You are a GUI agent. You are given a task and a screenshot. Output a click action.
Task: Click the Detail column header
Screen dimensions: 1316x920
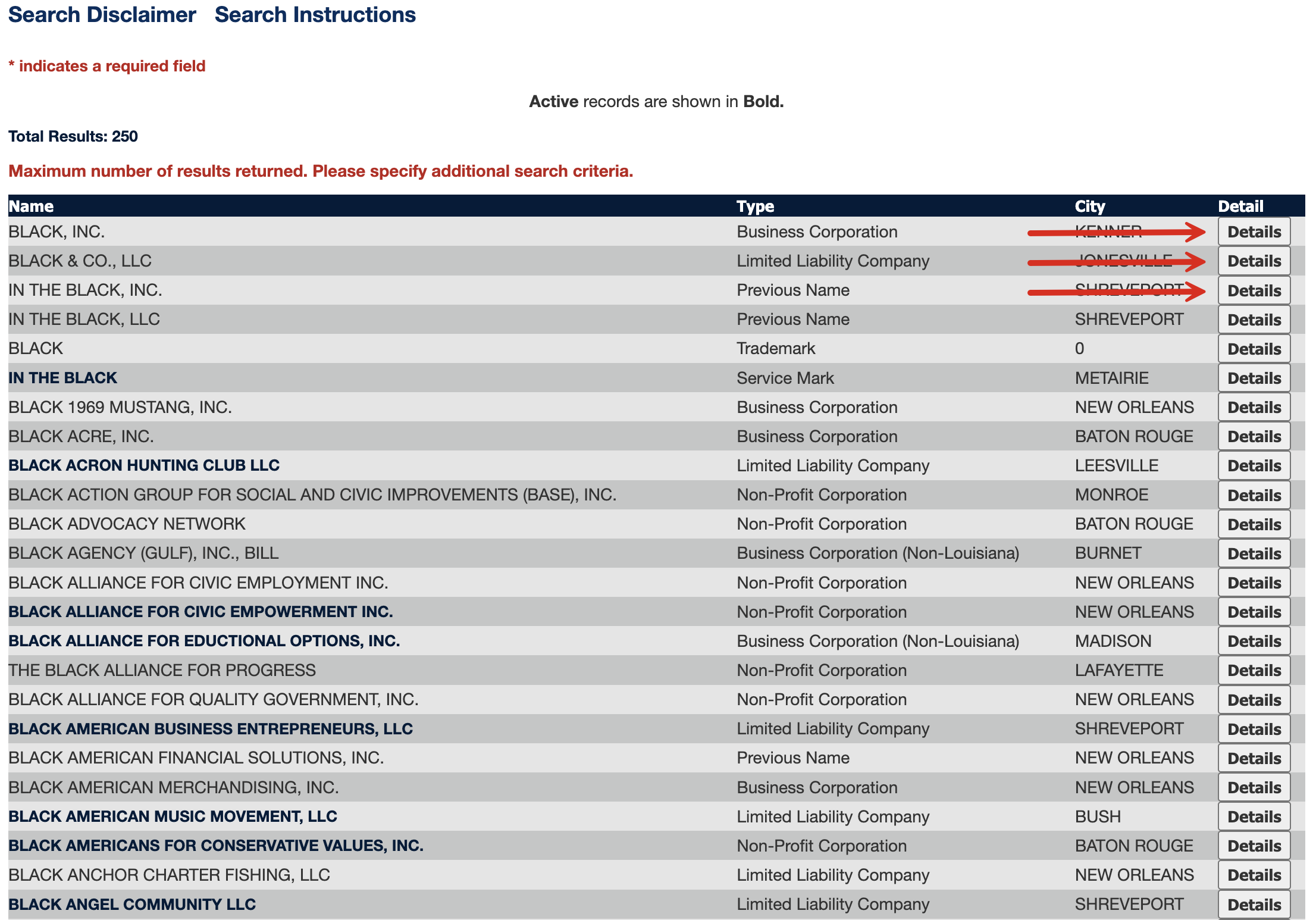[x=1240, y=206]
